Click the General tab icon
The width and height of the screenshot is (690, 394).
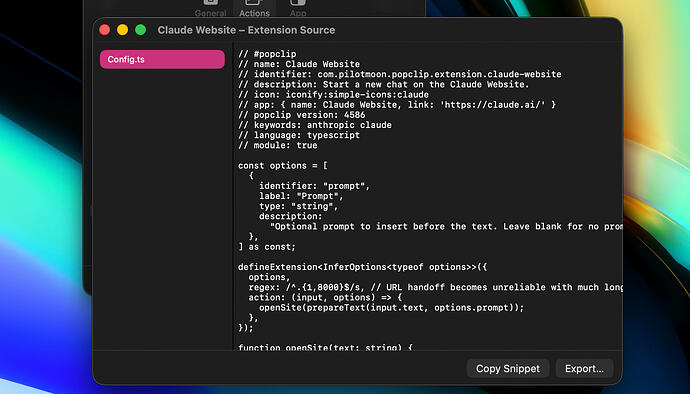[x=210, y=3]
